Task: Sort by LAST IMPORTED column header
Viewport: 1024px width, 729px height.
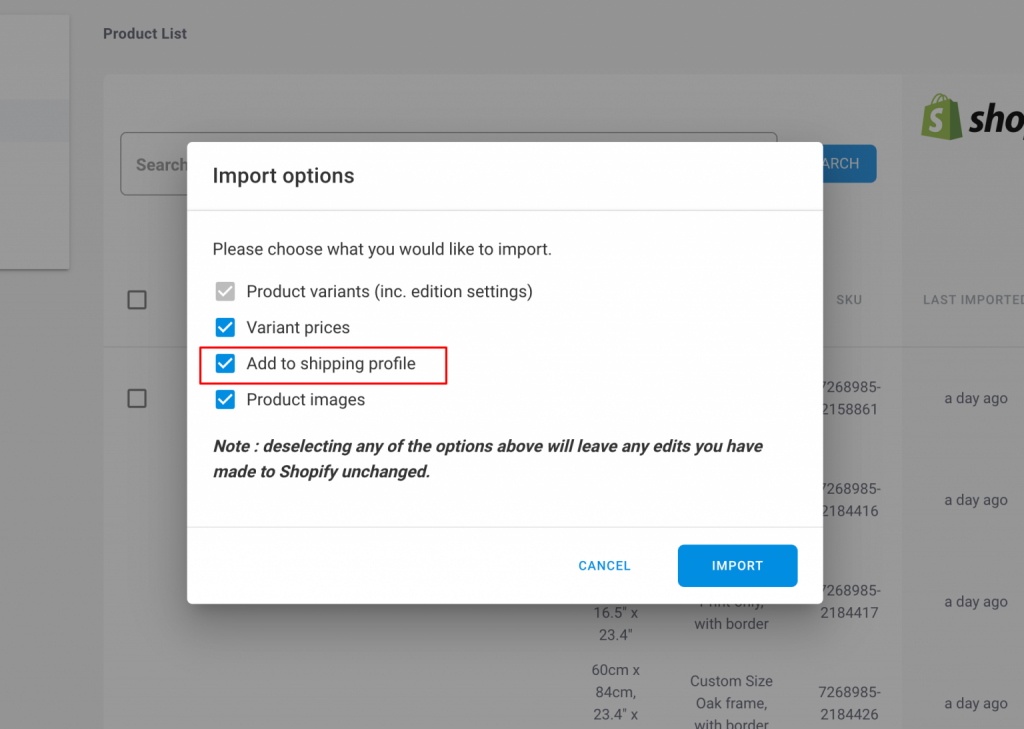Action: [973, 300]
